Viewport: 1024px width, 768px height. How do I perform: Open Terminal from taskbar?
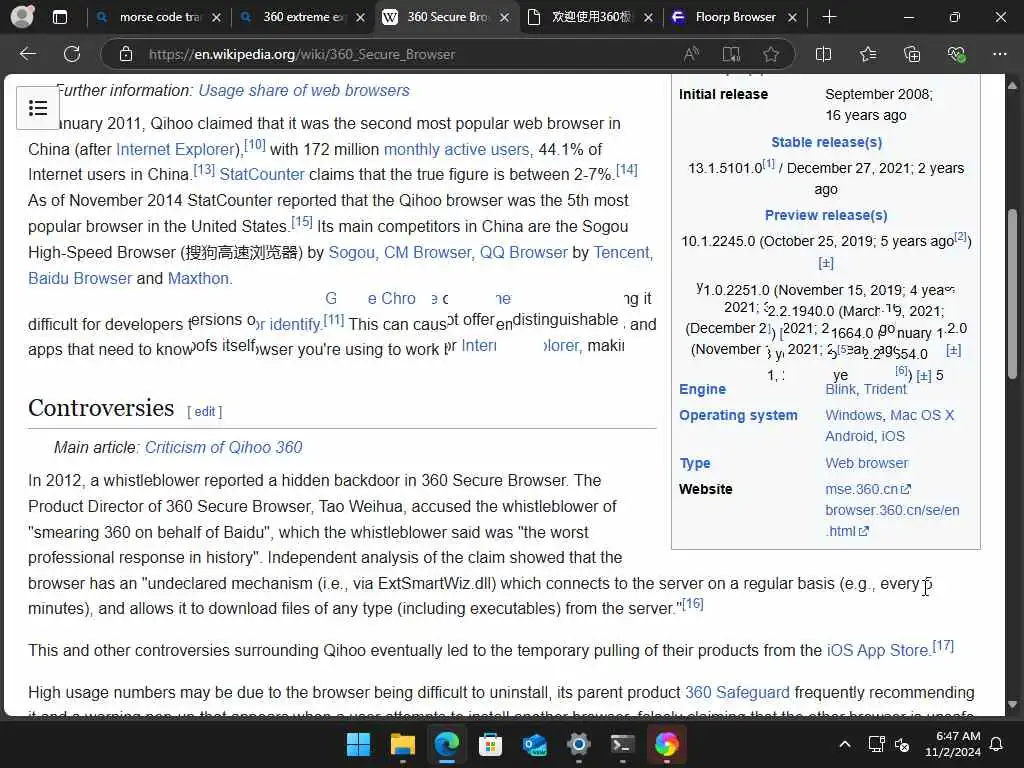(622, 744)
